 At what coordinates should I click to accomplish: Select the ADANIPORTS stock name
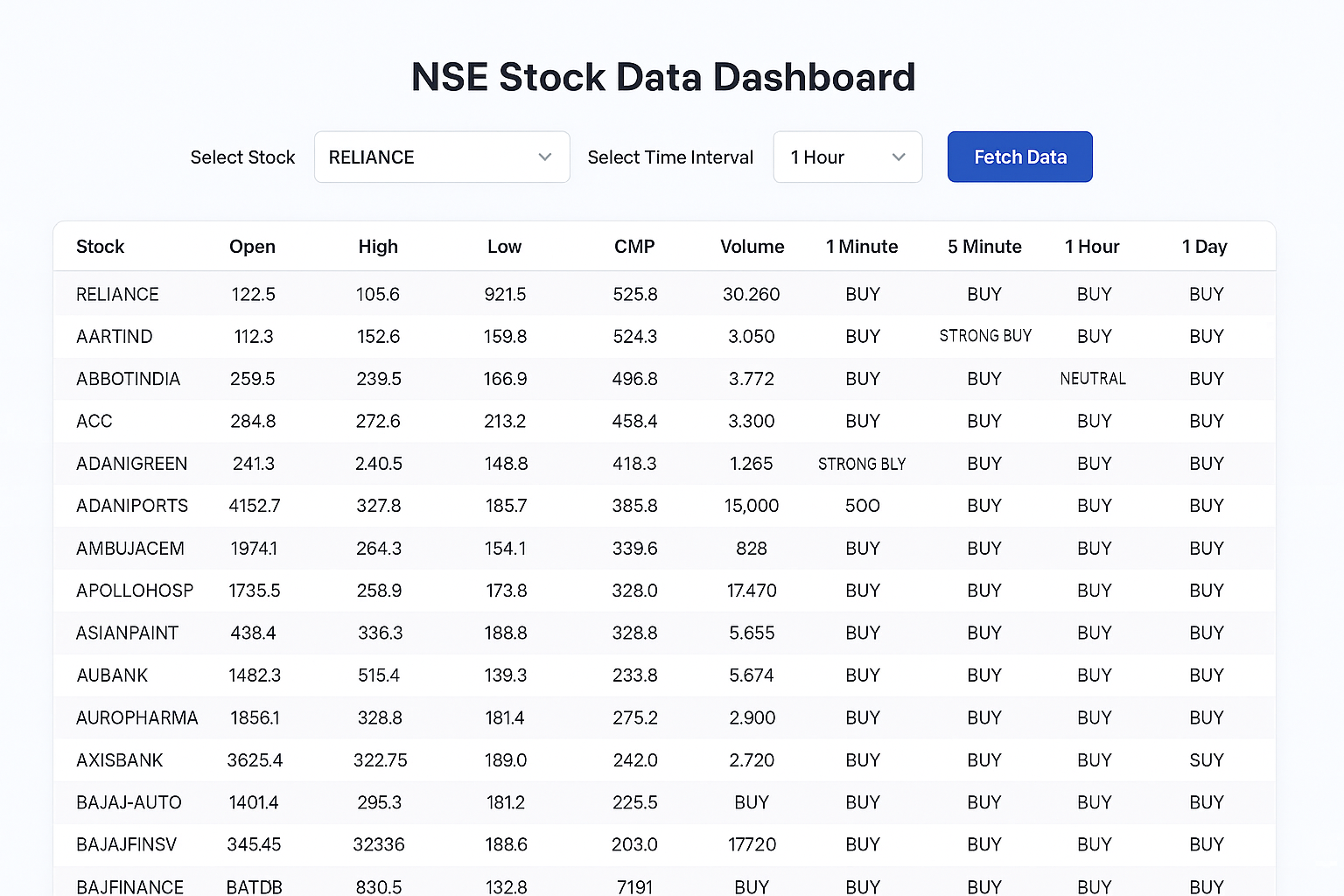[x=132, y=506]
